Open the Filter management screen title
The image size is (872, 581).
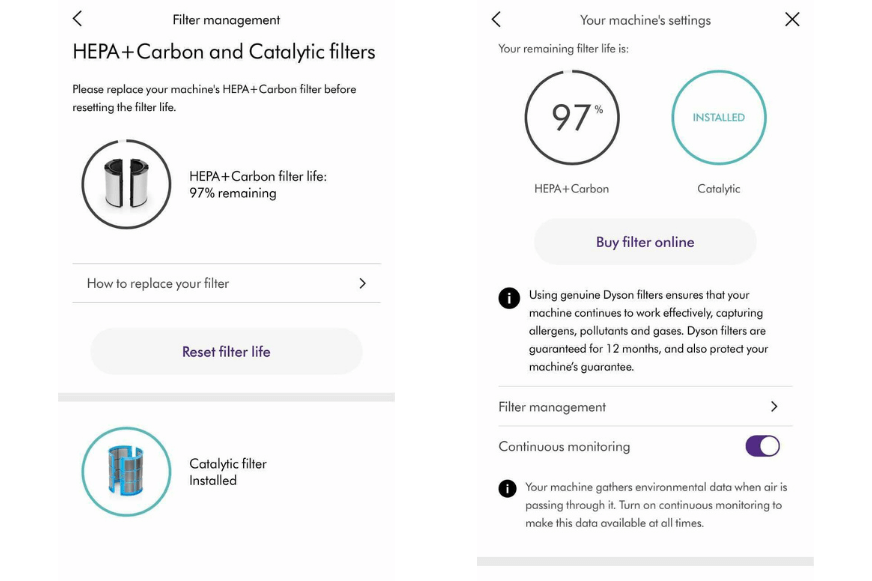pos(225,18)
